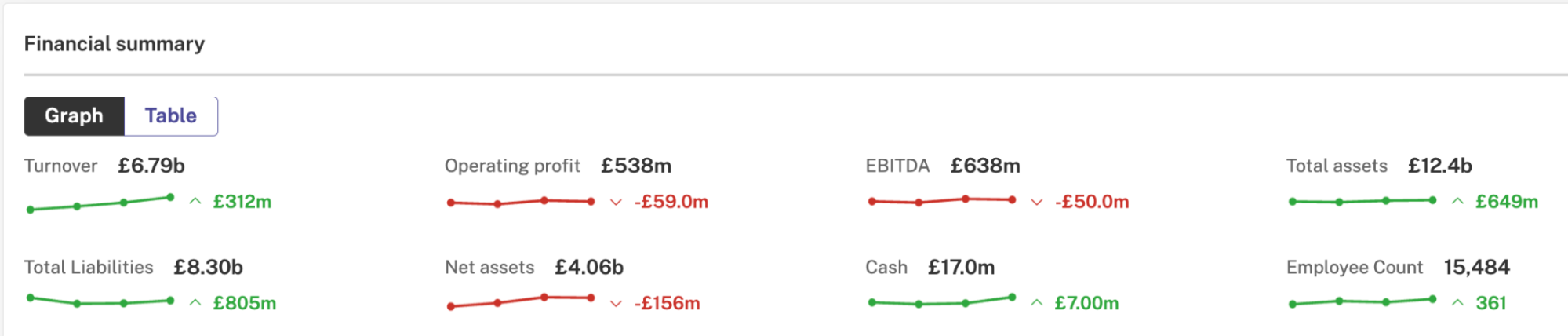Screen dimensions: 1568x336
Task: Click the Net assets sparkline chart
Action: coord(521,301)
